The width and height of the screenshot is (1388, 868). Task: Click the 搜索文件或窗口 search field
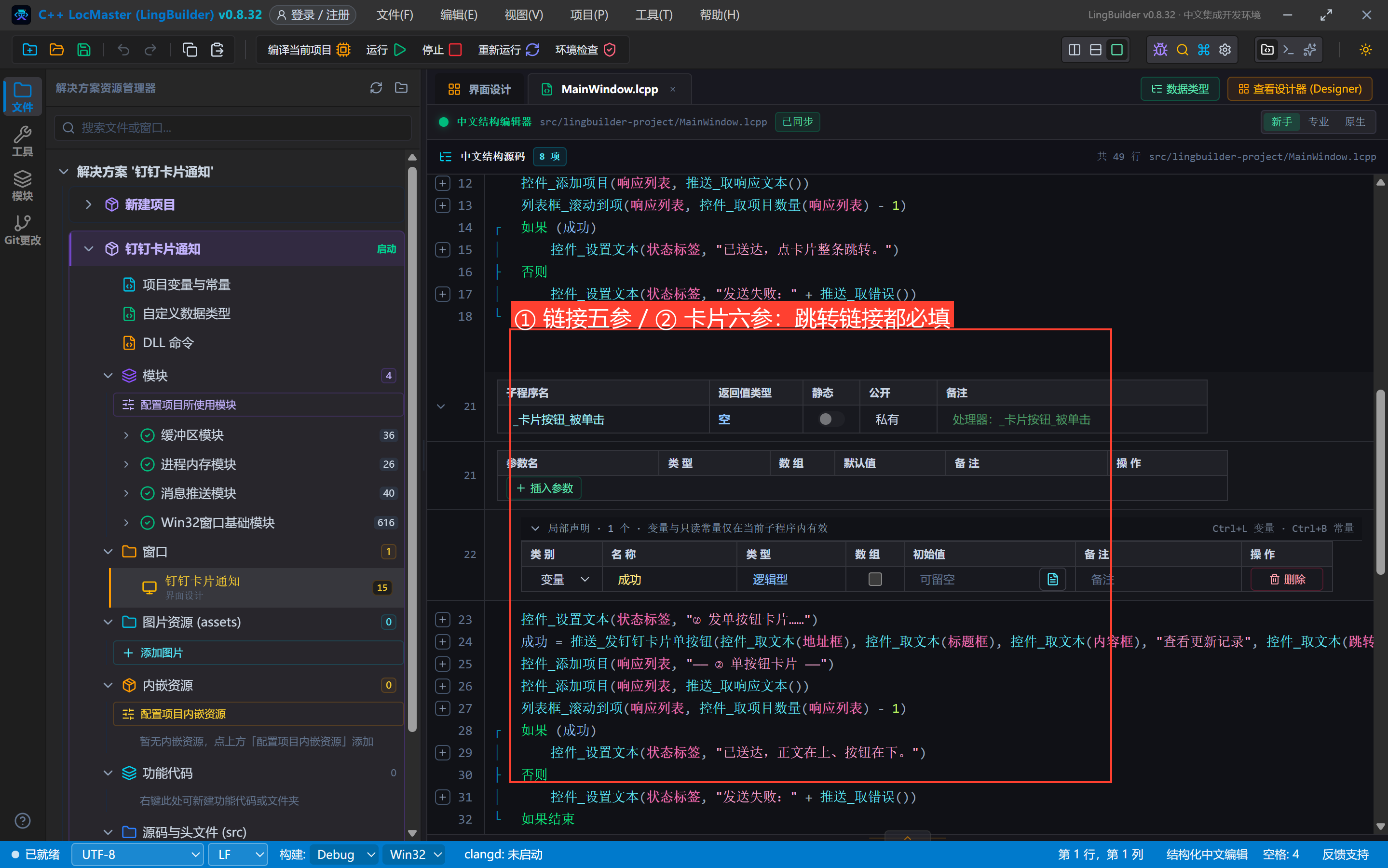tap(233, 127)
